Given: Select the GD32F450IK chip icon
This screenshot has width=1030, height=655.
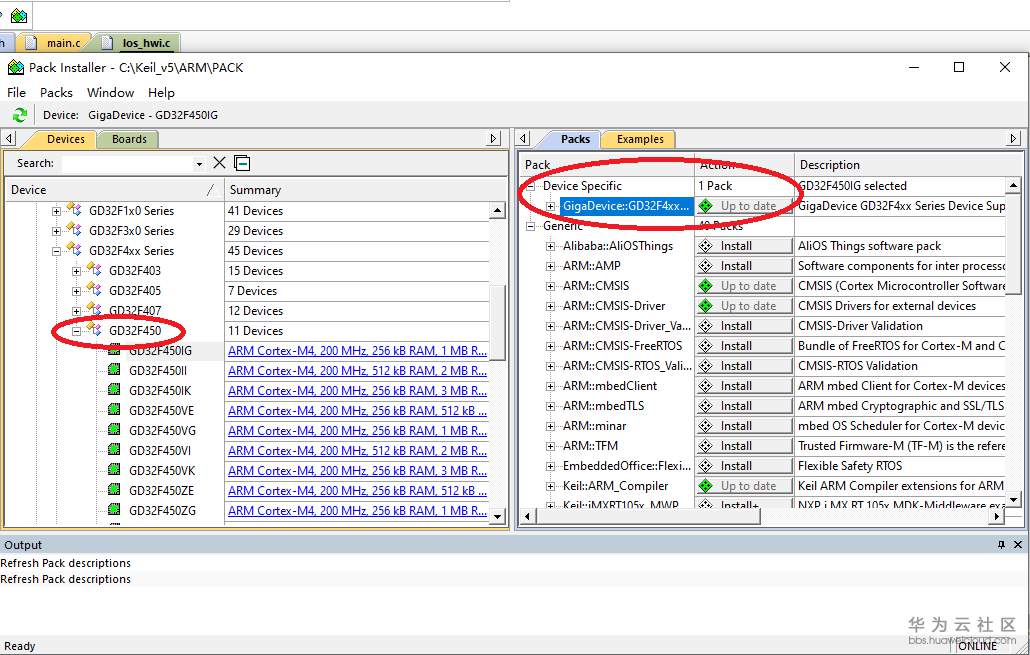Looking at the screenshot, I should click(x=114, y=390).
